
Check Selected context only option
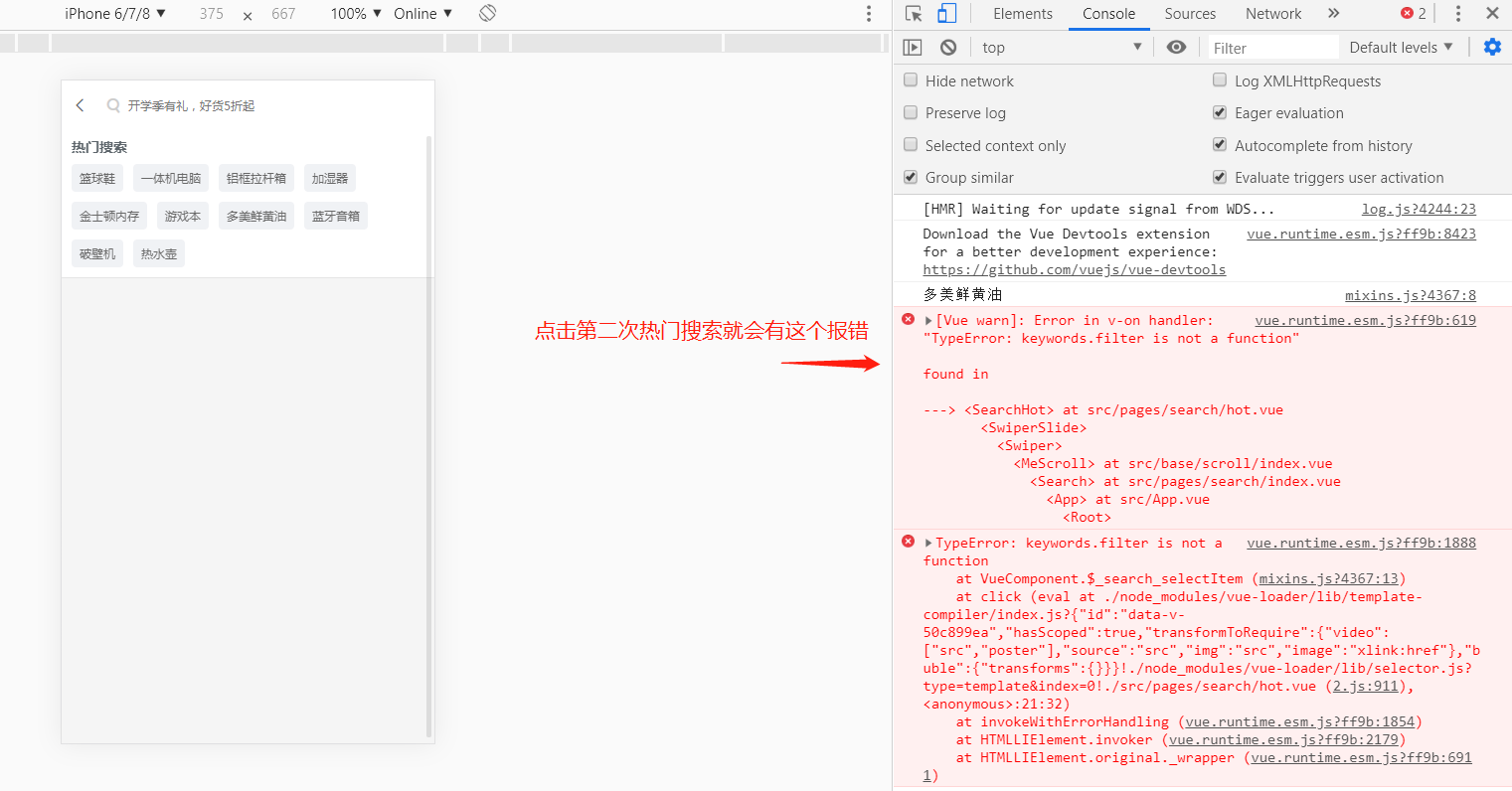(x=911, y=145)
